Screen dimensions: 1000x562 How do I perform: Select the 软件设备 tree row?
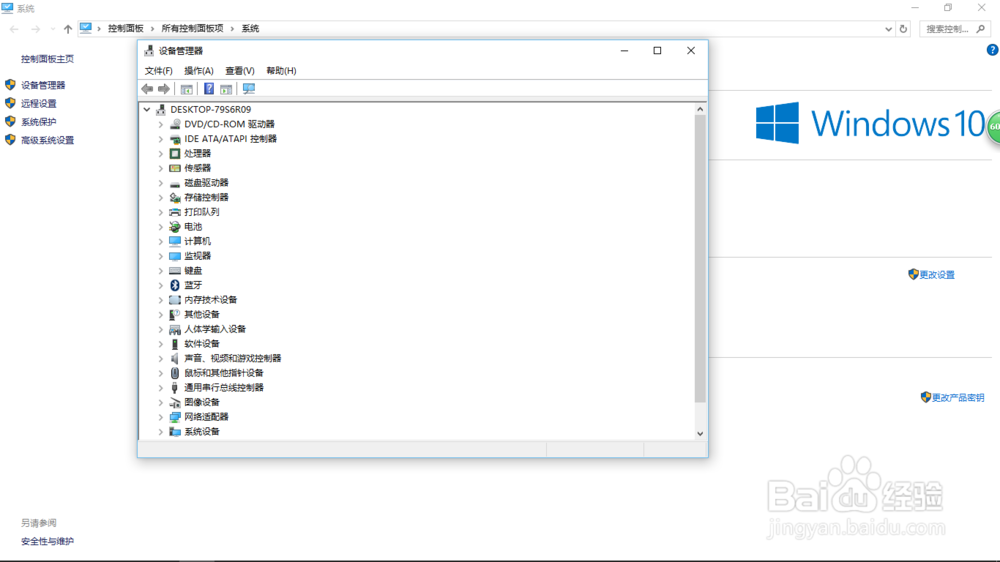click(x=202, y=344)
